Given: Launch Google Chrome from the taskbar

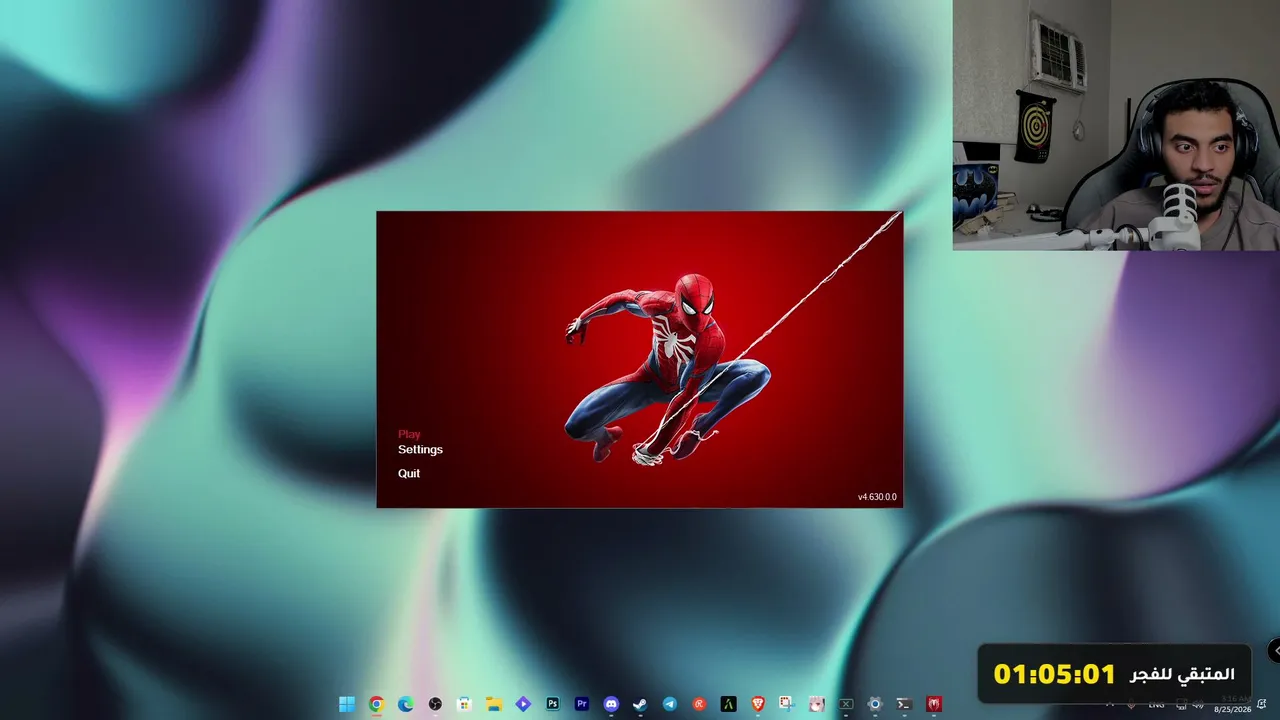Looking at the screenshot, I should pyautogui.click(x=376, y=704).
